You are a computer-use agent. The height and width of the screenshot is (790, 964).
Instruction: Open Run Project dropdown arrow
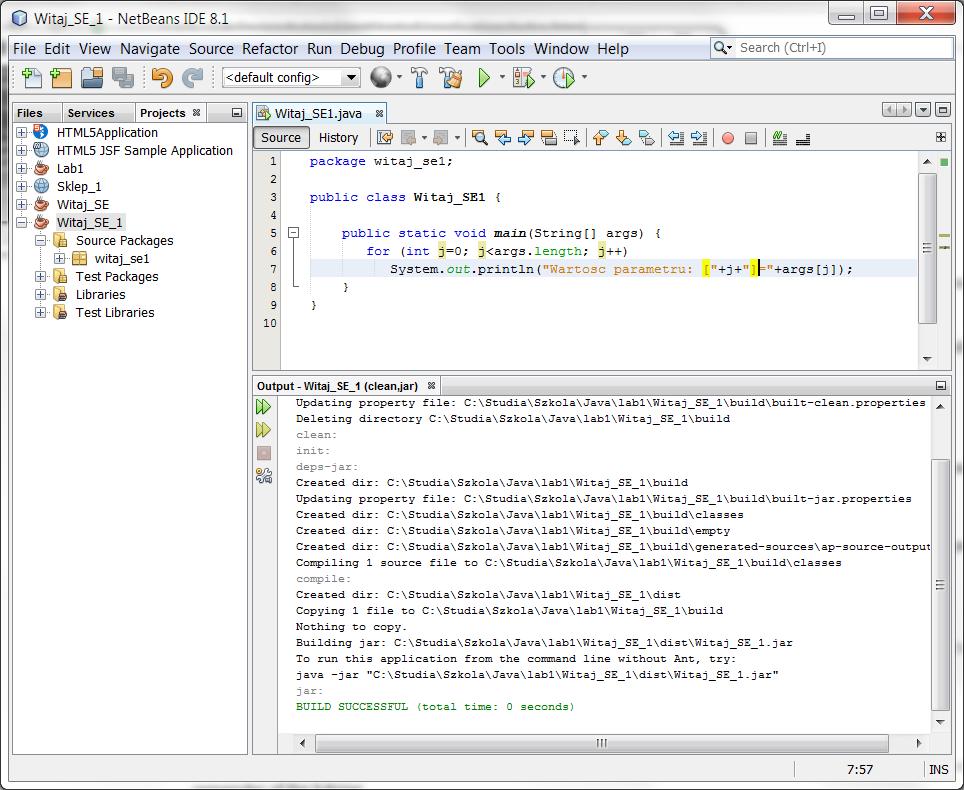point(502,77)
